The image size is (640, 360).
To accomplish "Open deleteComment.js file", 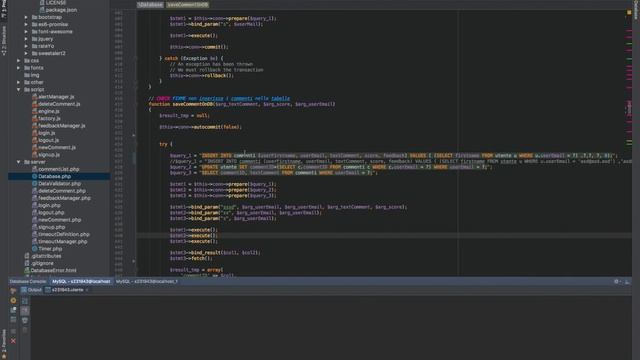I will (56, 104).
